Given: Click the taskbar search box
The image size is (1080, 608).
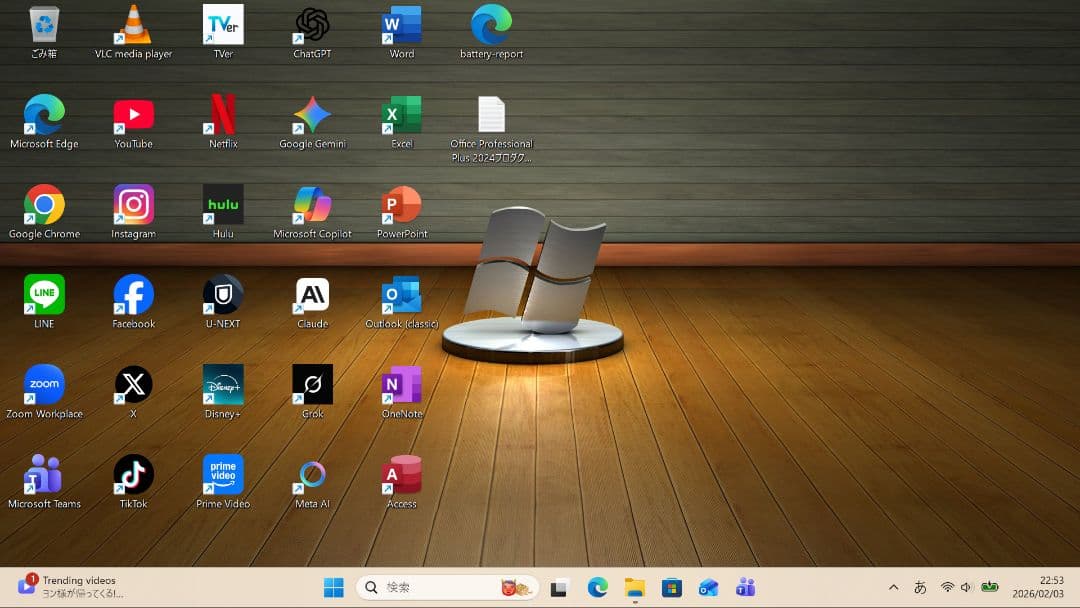Looking at the screenshot, I should [446, 587].
